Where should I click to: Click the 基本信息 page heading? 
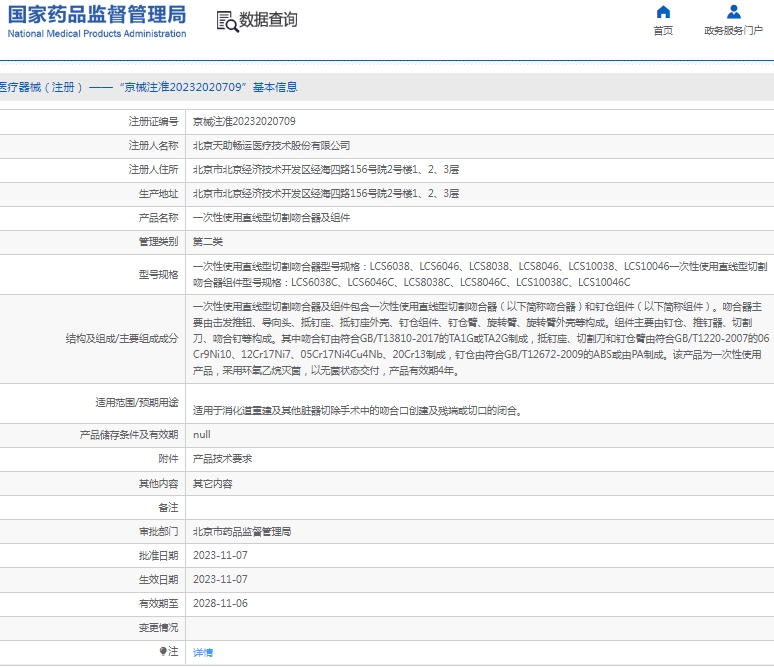click(275, 87)
